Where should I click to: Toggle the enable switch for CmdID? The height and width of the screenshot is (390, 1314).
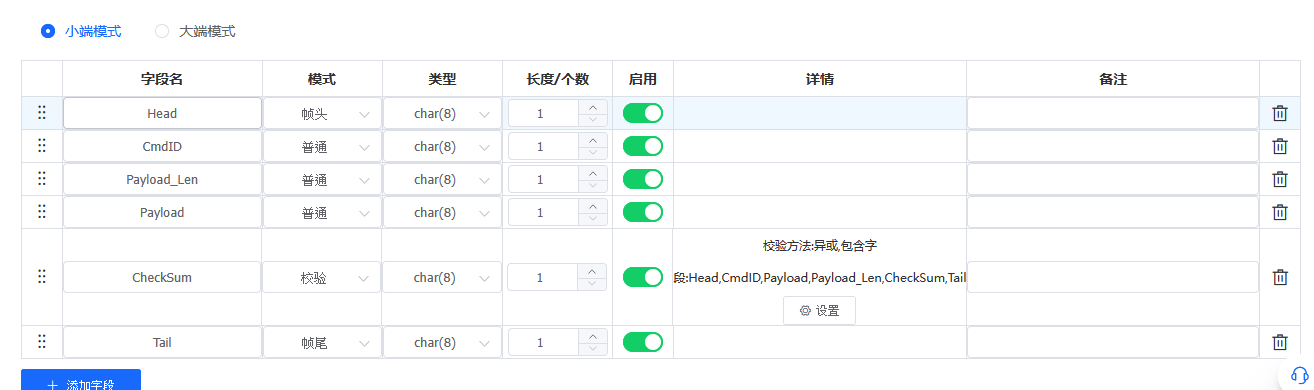[x=643, y=146]
